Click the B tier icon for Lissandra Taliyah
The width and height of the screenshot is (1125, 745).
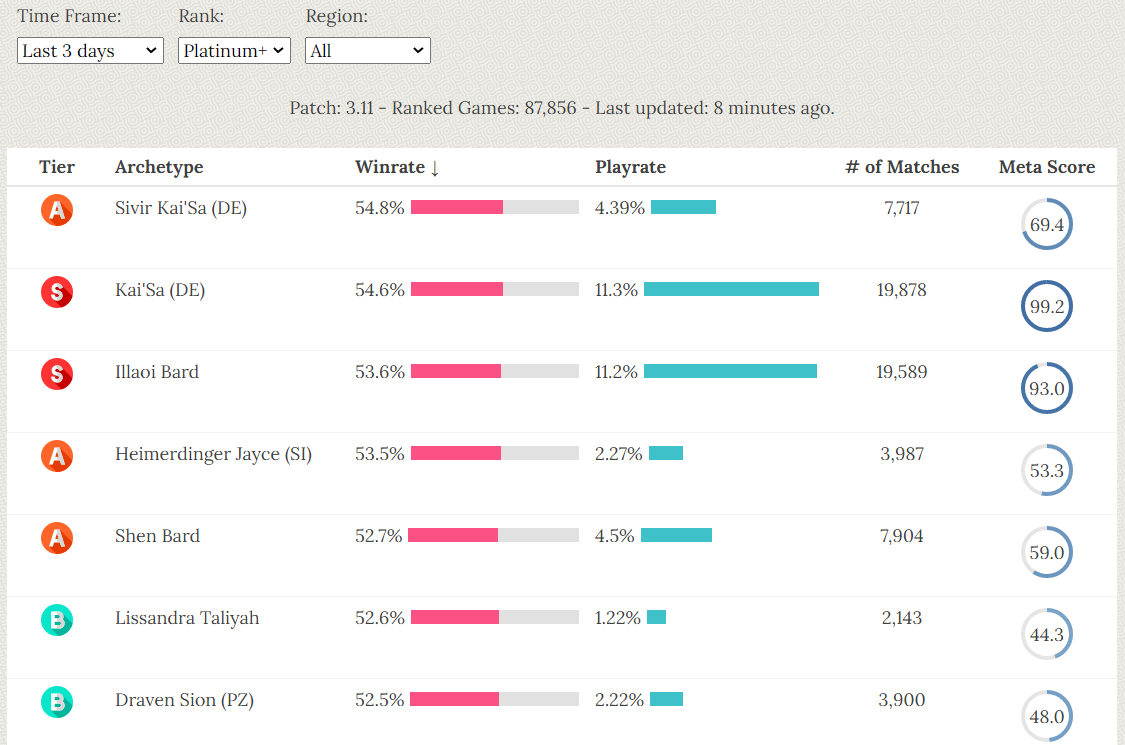point(57,620)
